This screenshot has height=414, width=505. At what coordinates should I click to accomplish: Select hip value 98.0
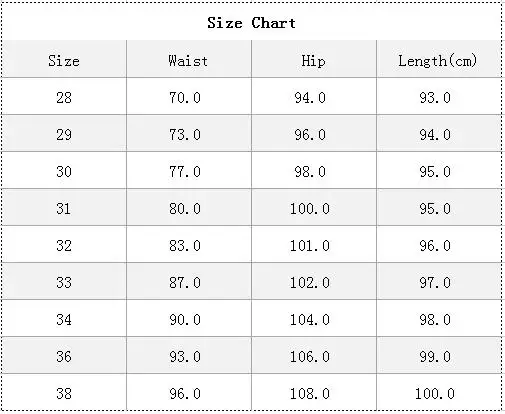(310, 172)
